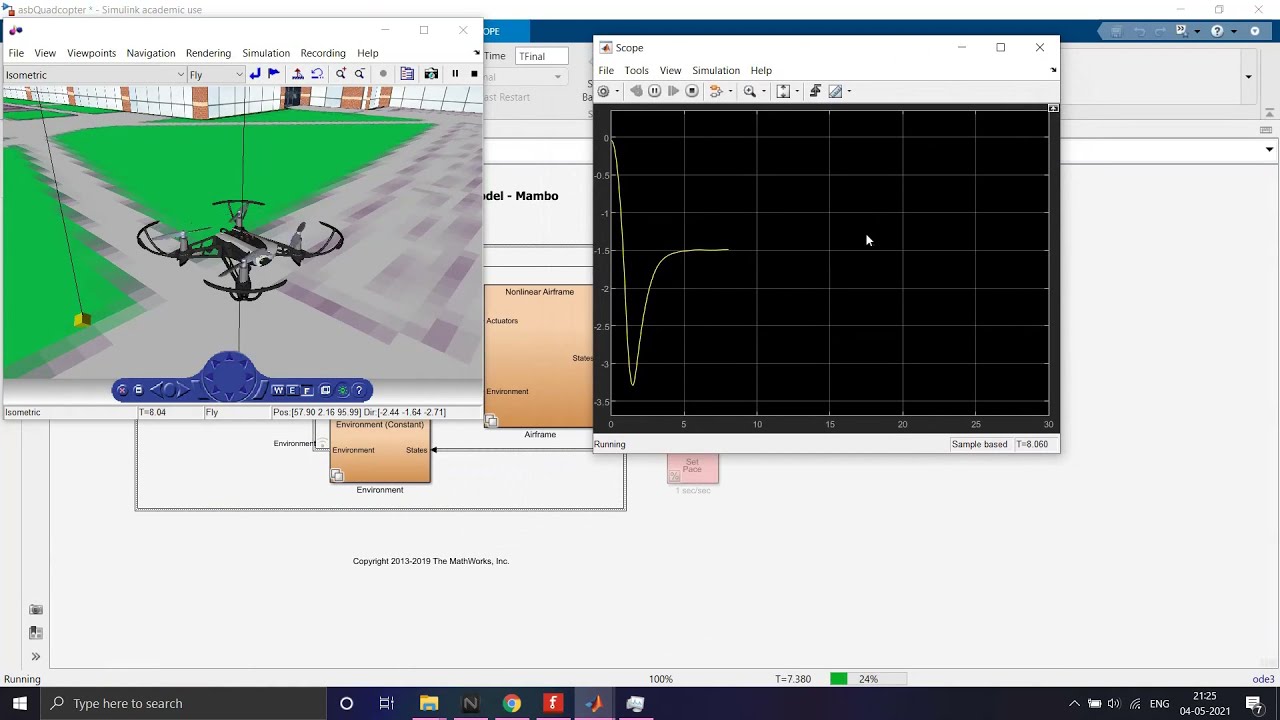This screenshot has width=1280, height=720.
Task: Click the Set Pace block
Action: [x=693, y=468]
